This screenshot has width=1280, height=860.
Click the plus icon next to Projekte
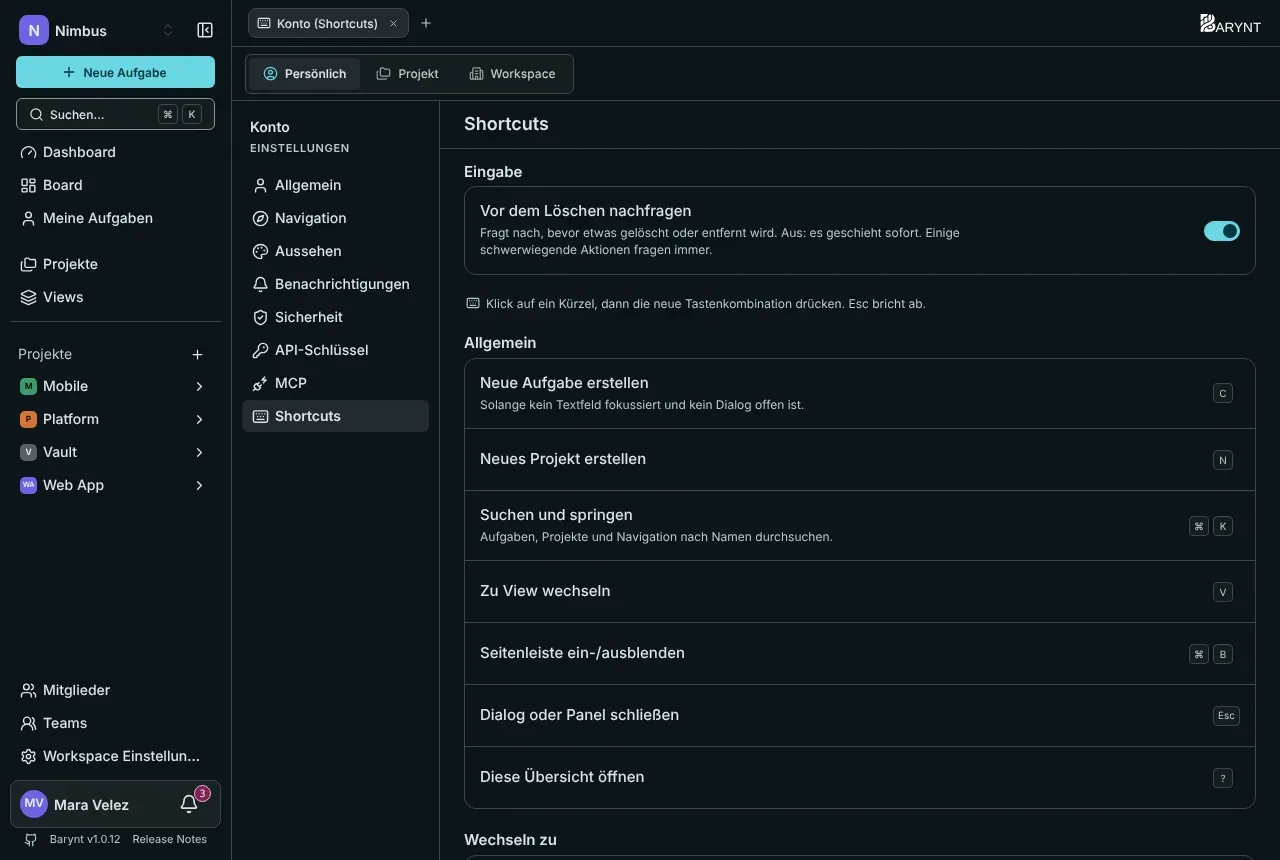(197, 354)
